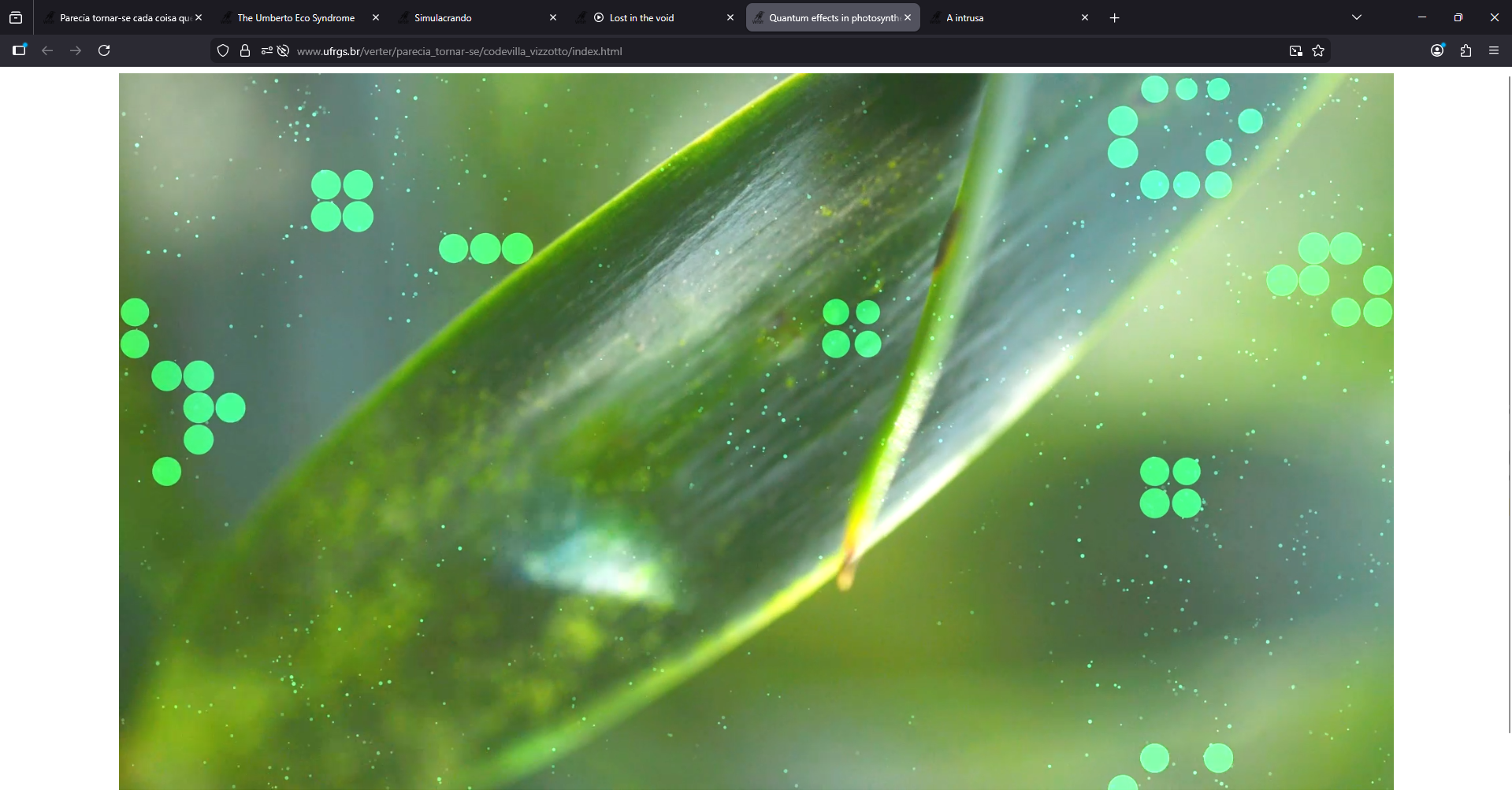This screenshot has width=1512, height=812.
Task: Open picture-in-picture from address bar
Action: point(1295,51)
